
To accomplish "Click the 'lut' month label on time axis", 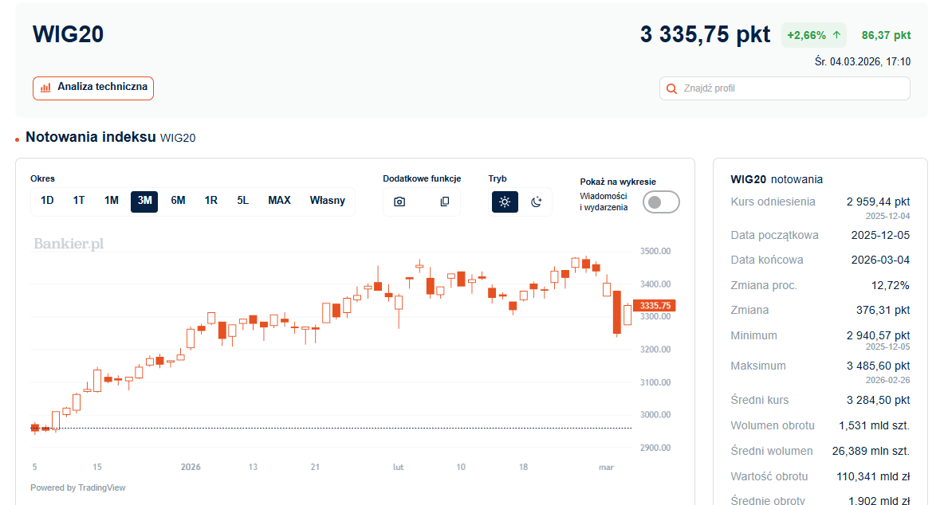I will point(398,467).
